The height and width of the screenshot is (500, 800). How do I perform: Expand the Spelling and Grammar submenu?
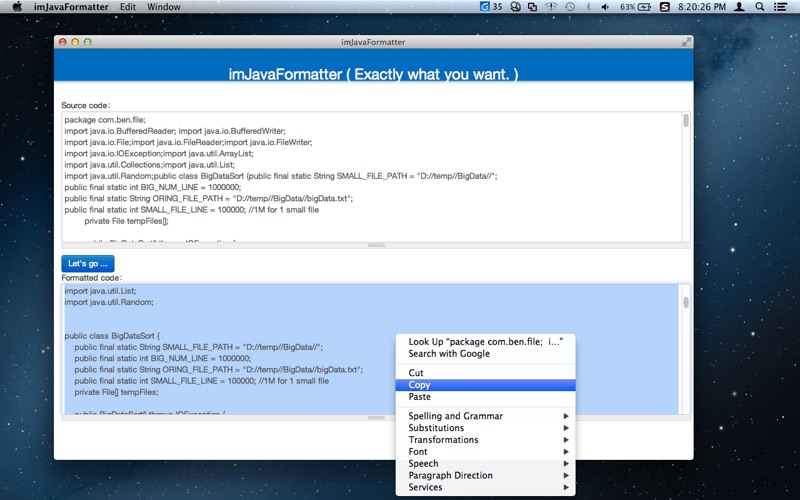[x=485, y=416]
